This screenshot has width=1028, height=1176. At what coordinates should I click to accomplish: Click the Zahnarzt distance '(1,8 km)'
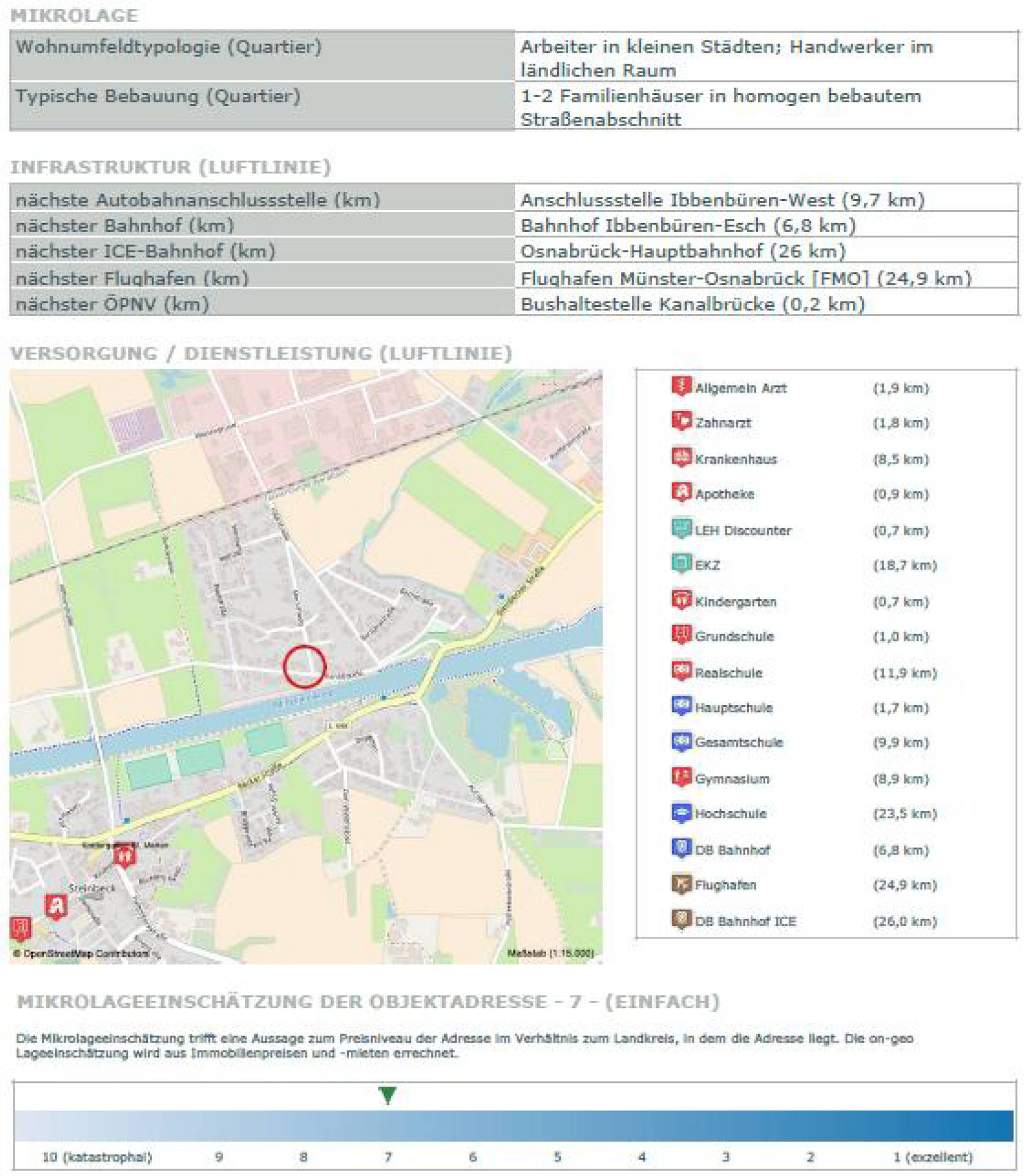(x=901, y=423)
